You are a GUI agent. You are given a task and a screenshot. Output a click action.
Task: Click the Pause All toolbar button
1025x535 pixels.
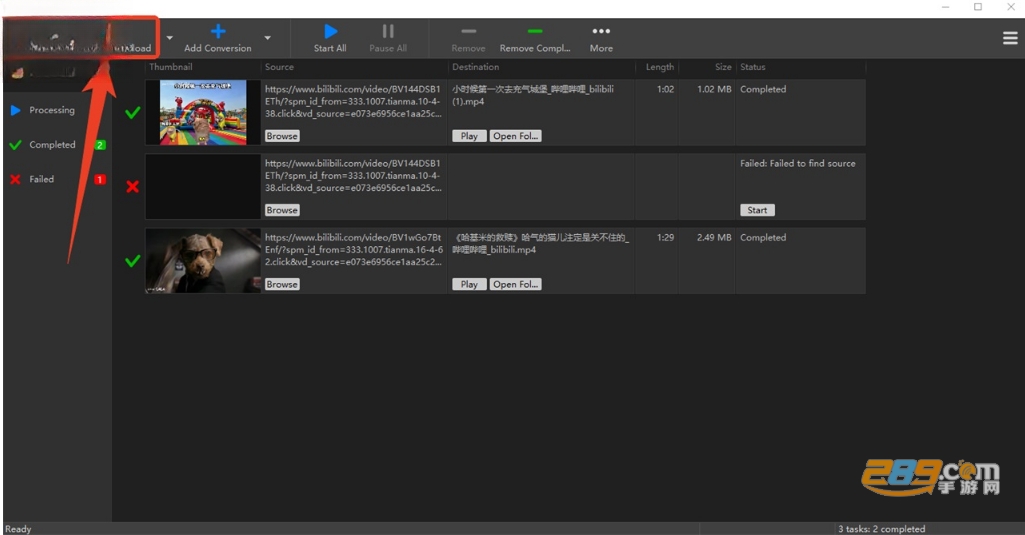coord(388,39)
